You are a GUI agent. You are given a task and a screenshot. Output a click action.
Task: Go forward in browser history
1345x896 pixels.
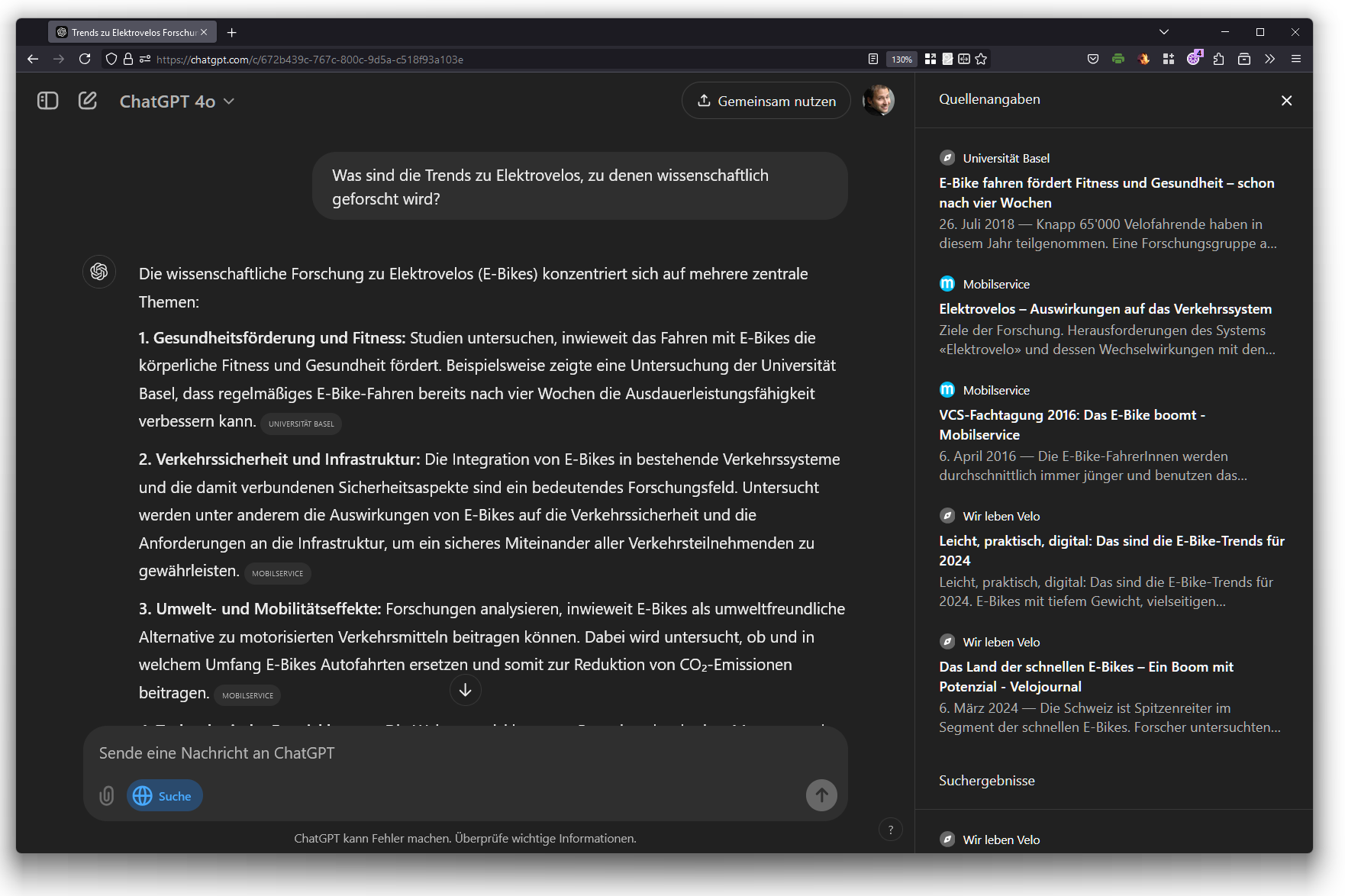click(59, 59)
